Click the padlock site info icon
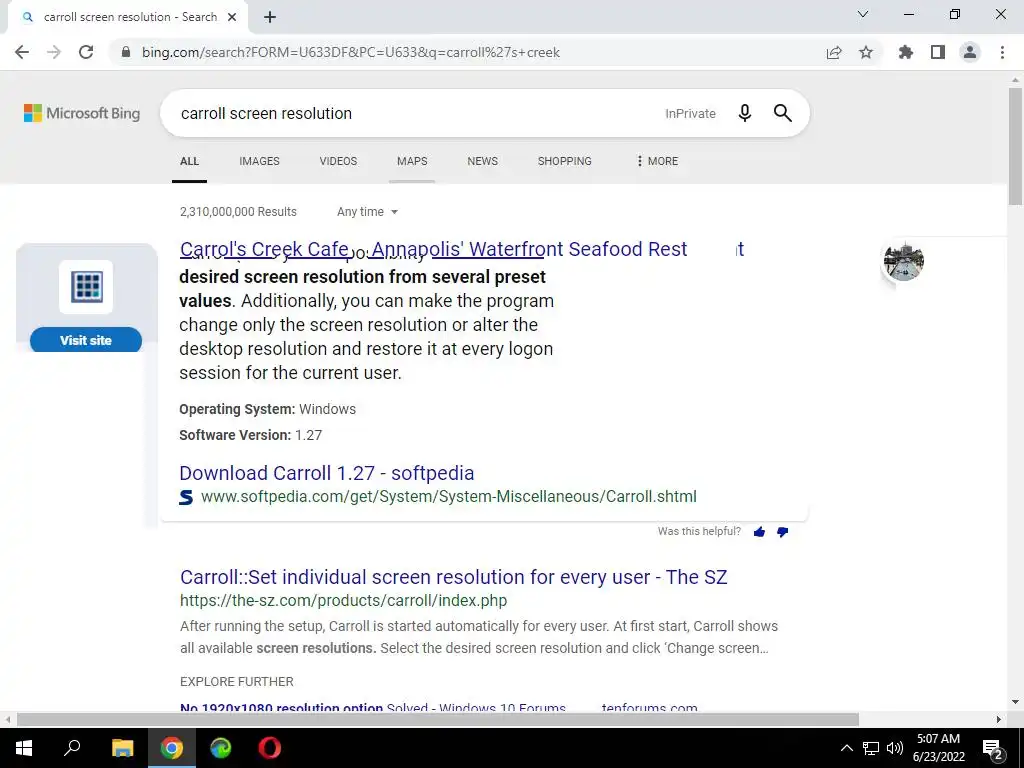 (x=126, y=52)
